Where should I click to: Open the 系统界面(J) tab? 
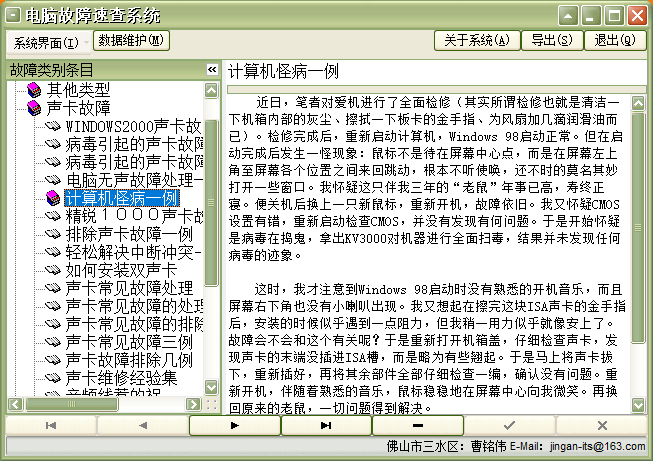pyautogui.click(x=46, y=43)
